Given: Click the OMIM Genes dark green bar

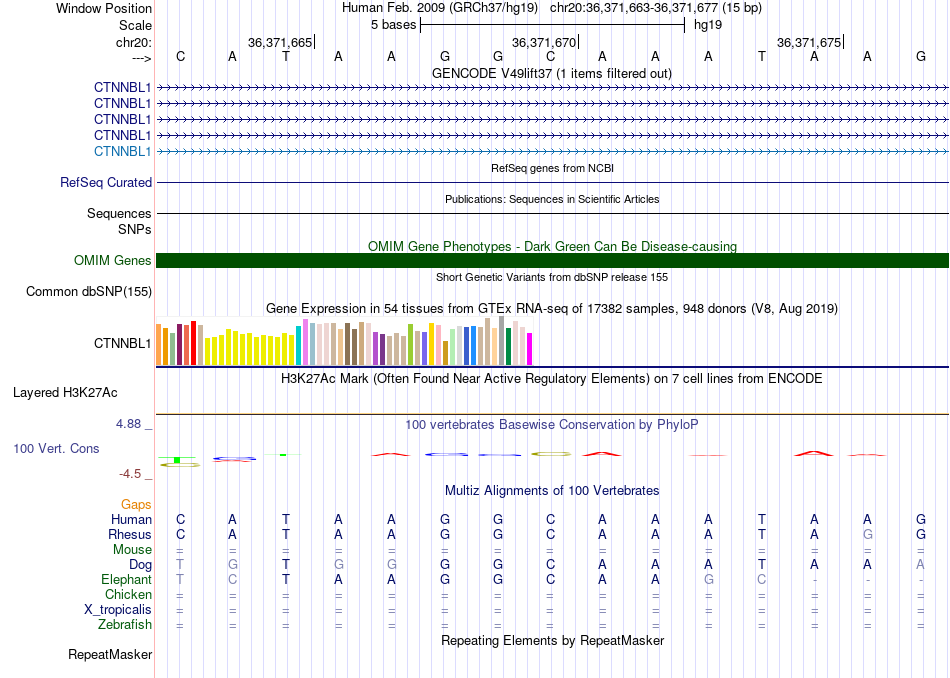Looking at the screenshot, I should tap(552, 261).
